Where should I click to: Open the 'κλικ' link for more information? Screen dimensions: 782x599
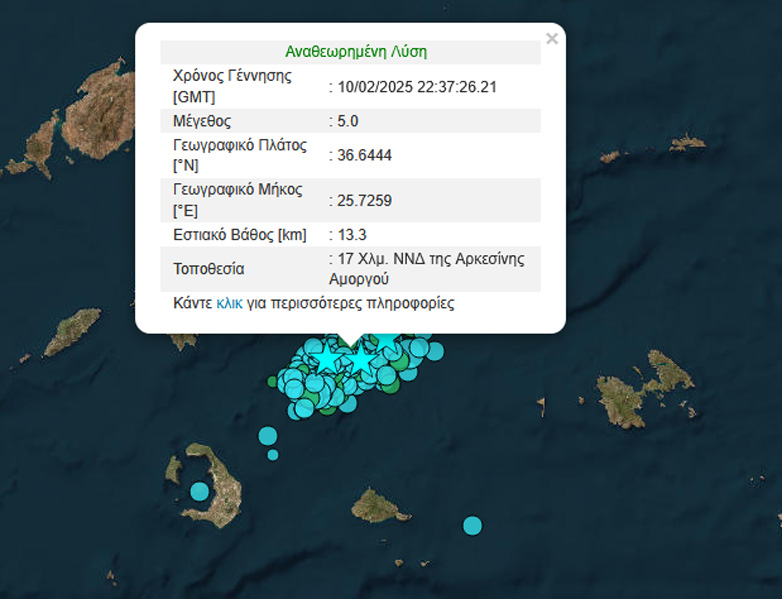pyautogui.click(x=229, y=303)
